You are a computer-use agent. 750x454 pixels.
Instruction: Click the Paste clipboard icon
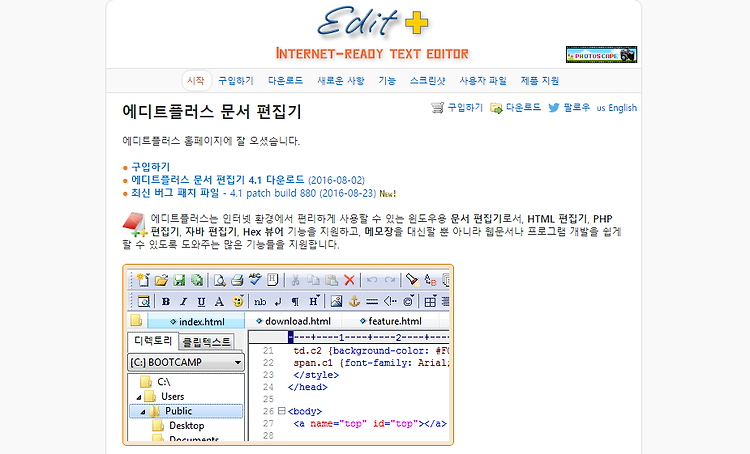331,280
